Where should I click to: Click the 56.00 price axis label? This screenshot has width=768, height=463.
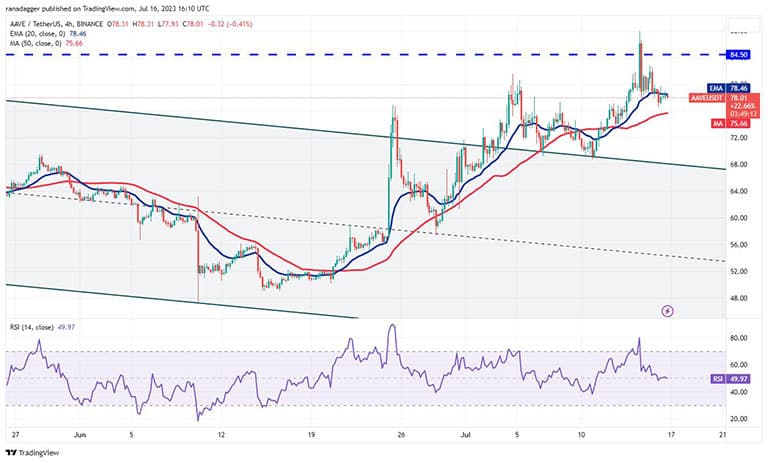click(738, 244)
